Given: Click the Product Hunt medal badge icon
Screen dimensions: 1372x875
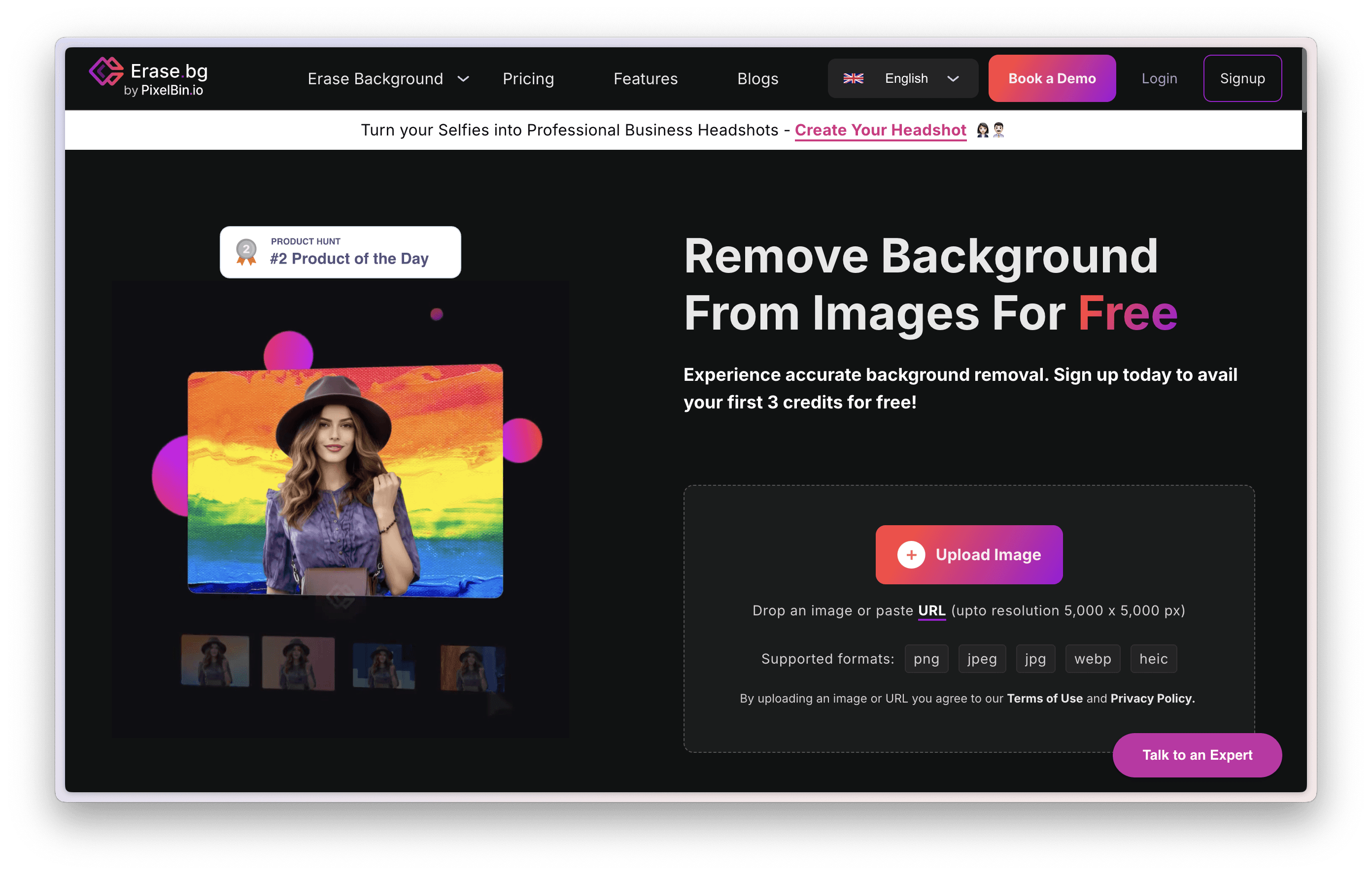Looking at the screenshot, I should tap(246, 252).
